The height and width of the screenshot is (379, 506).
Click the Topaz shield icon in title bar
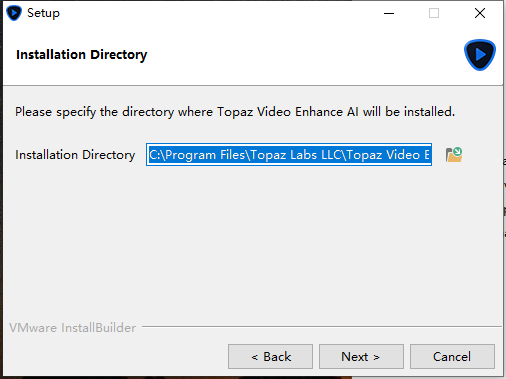[14, 13]
